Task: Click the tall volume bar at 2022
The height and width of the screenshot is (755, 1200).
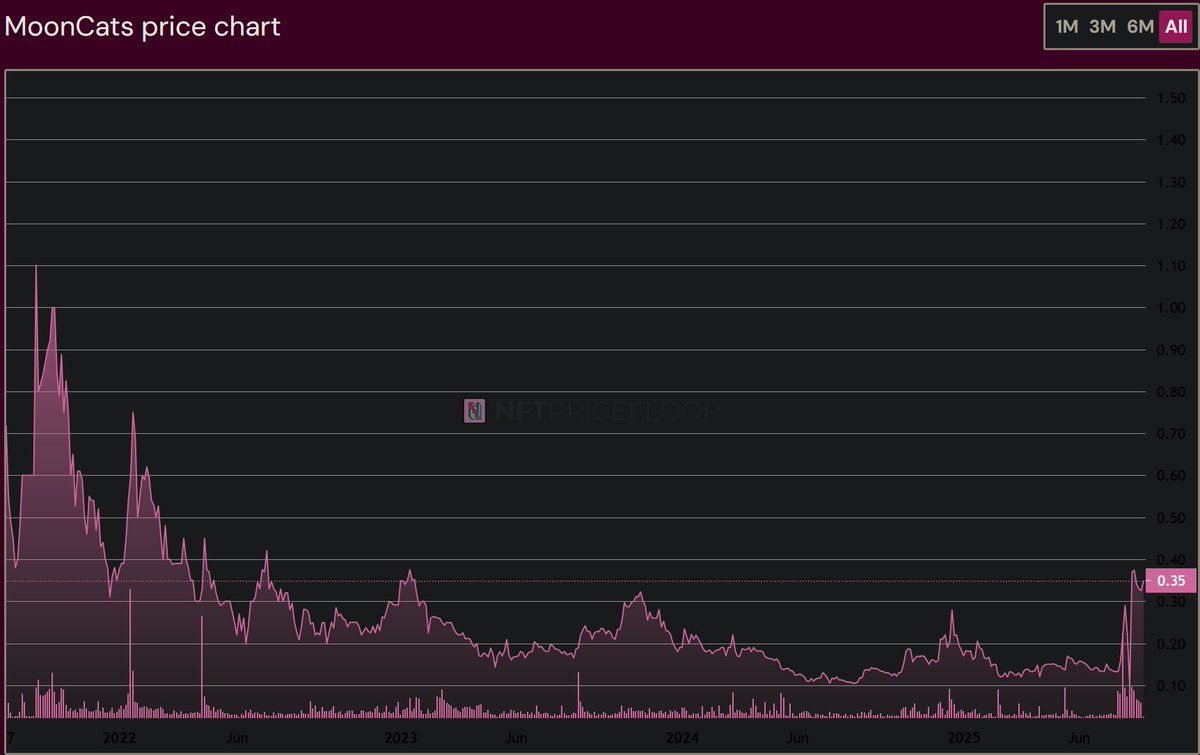Action: click(x=130, y=654)
